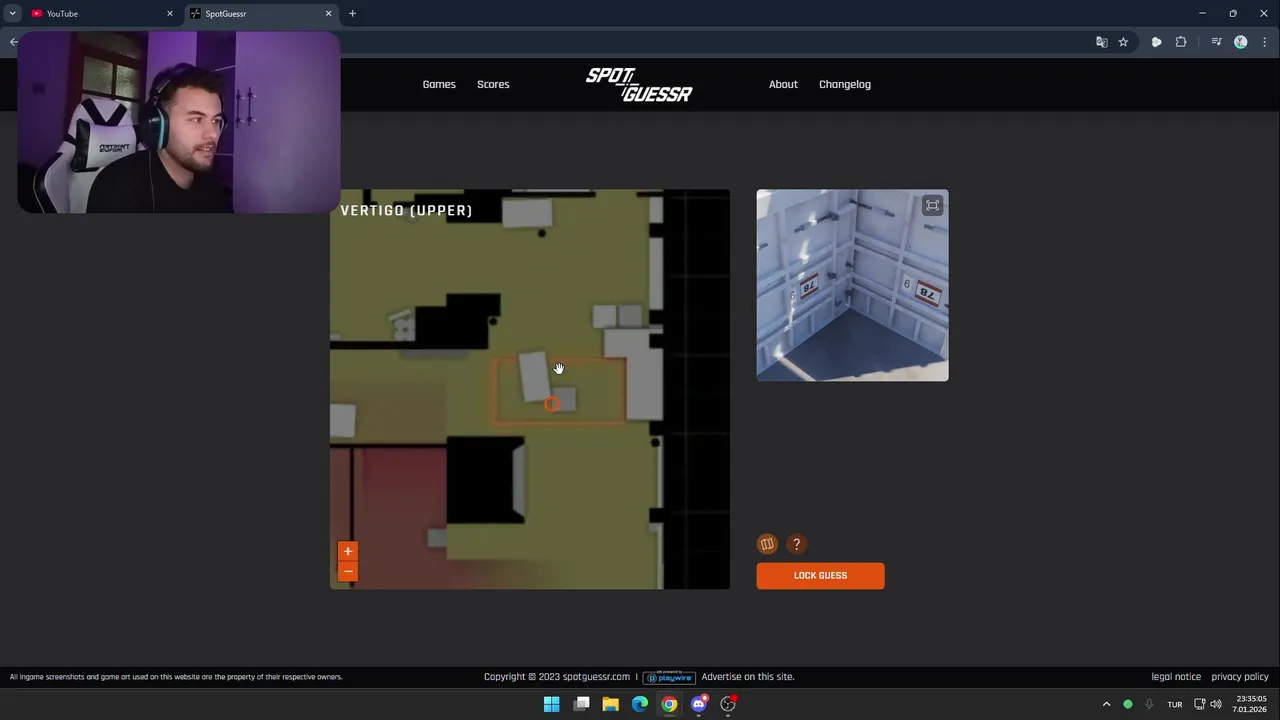
Task: Open File Explorer from the taskbar
Action: [x=610, y=704]
